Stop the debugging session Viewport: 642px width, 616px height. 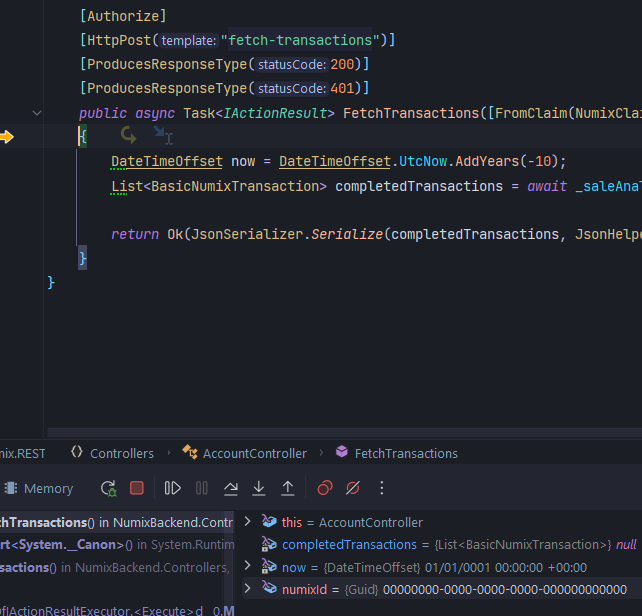coord(137,488)
